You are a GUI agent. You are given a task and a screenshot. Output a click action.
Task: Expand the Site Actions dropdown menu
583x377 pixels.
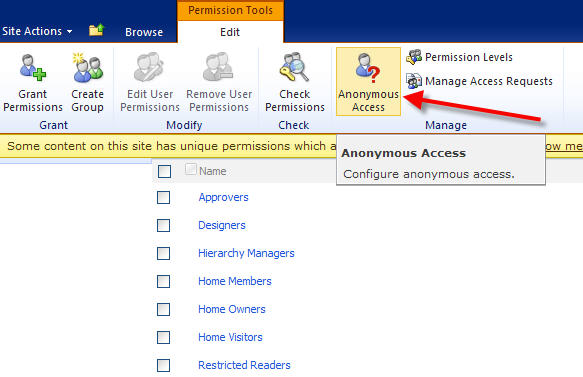pyautogui.click(x=37, y=31)
